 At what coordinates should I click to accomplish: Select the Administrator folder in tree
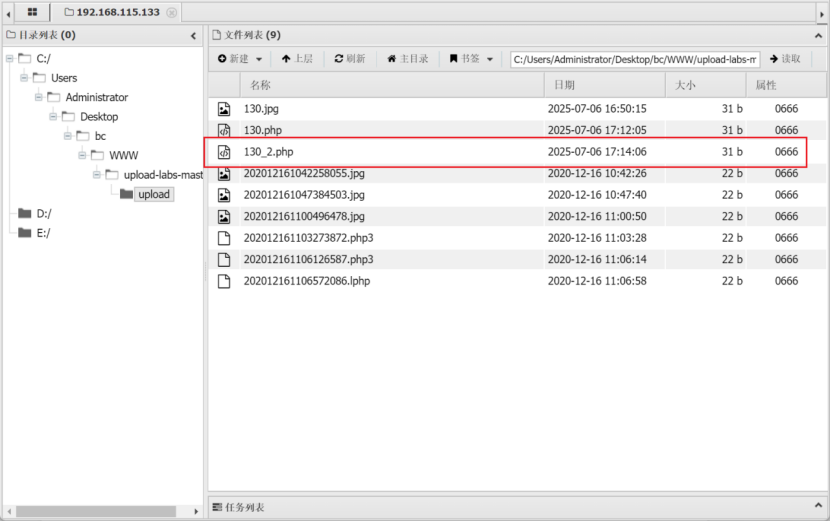click(97, 97)
